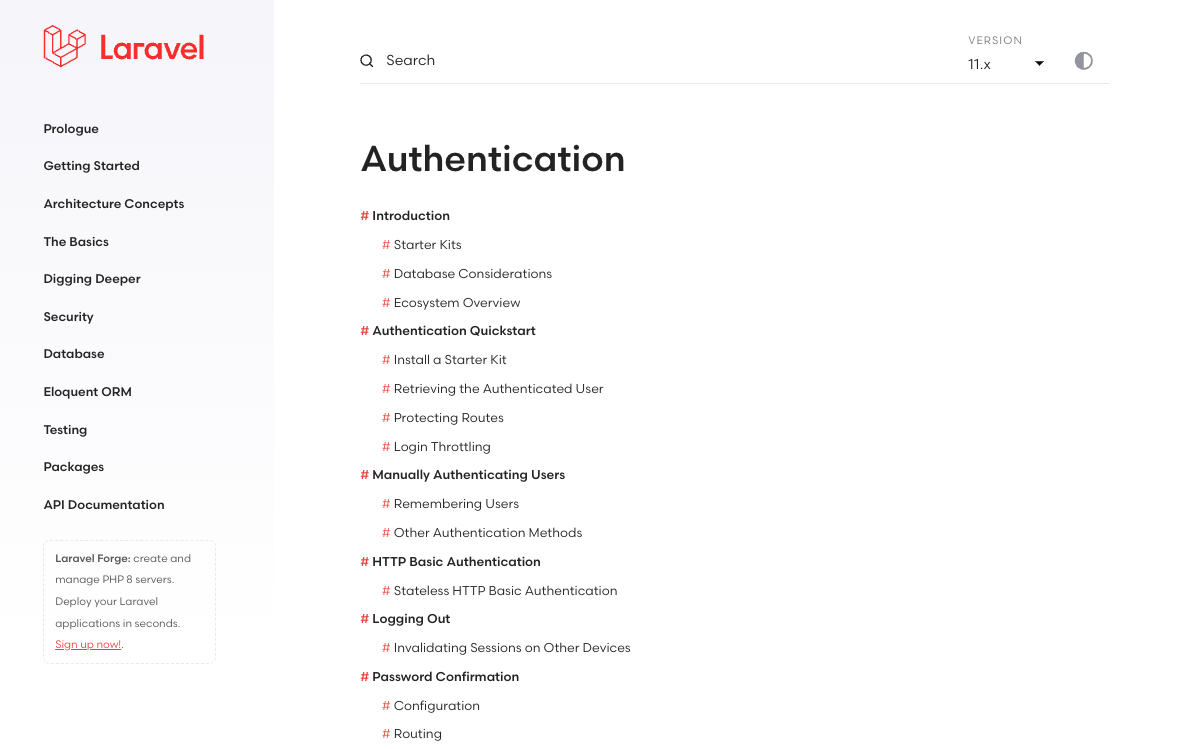Expand the Eloquent ORM sidebar section

(87, 391)
